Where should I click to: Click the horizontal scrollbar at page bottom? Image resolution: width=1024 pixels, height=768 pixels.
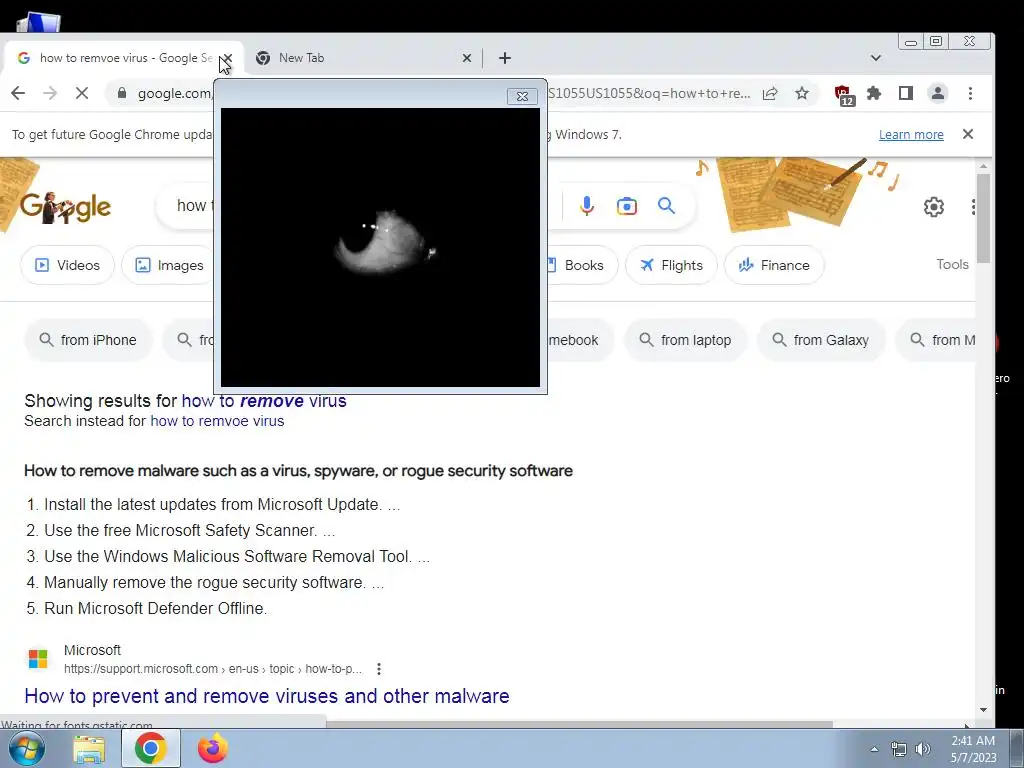click(x=579, y=724)
